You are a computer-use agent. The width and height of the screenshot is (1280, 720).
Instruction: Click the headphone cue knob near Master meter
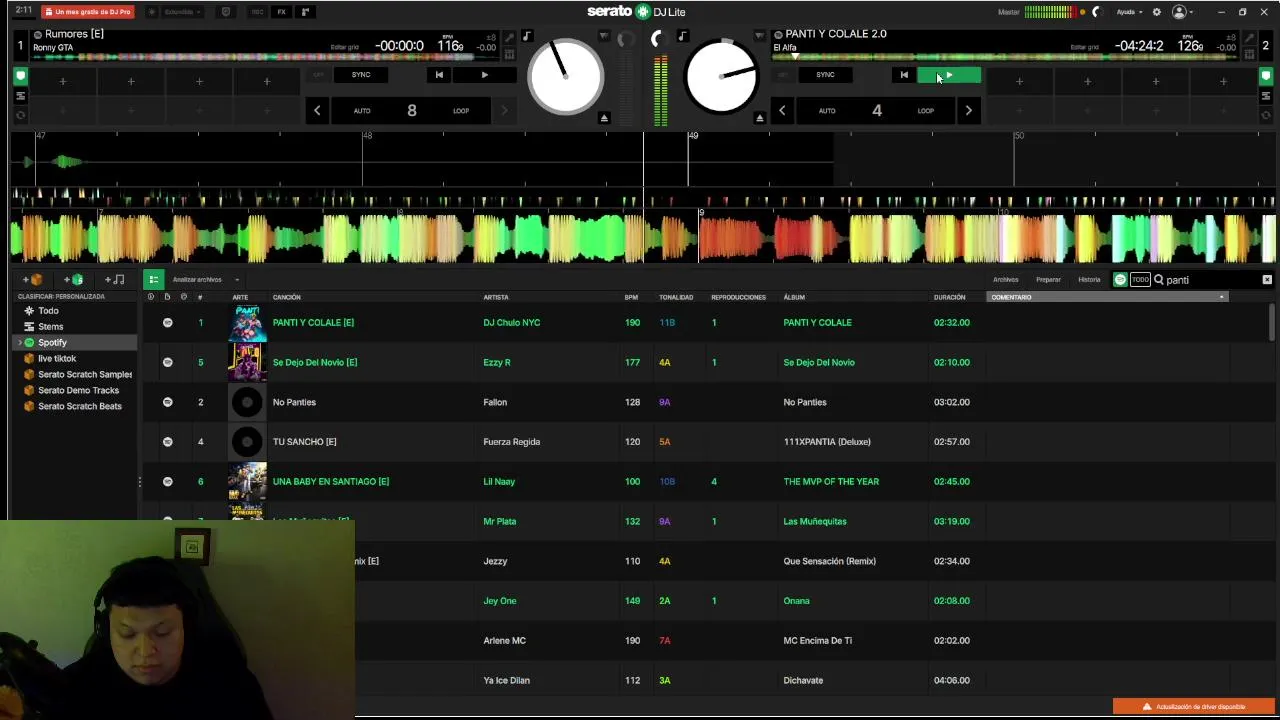[x=1096, y=12]
